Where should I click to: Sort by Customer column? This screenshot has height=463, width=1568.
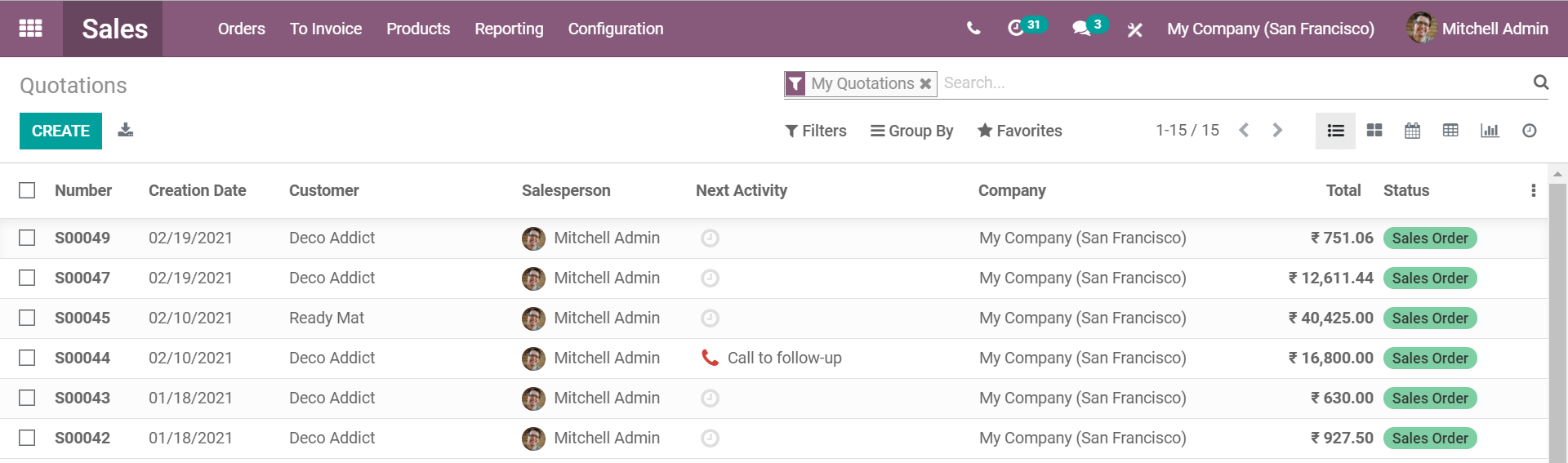pos(323,190)
